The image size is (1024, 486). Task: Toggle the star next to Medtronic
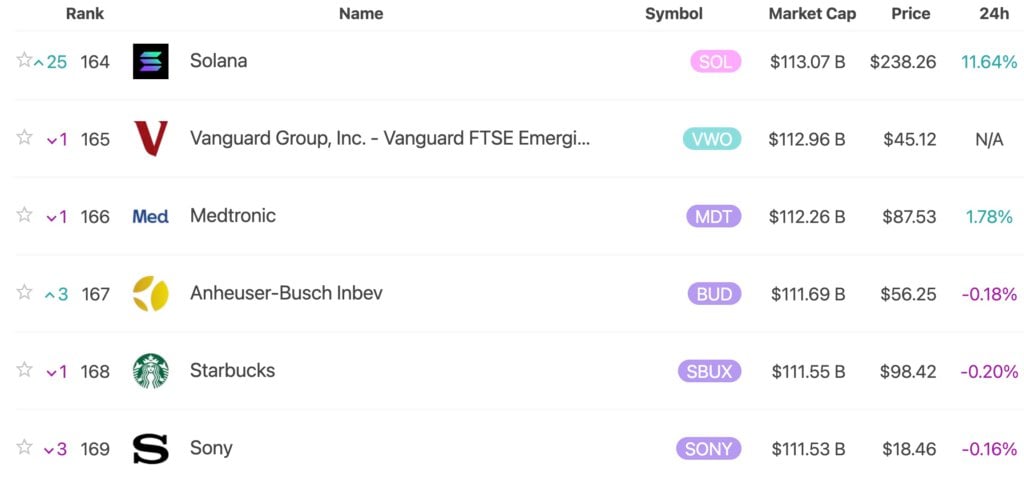24,215
